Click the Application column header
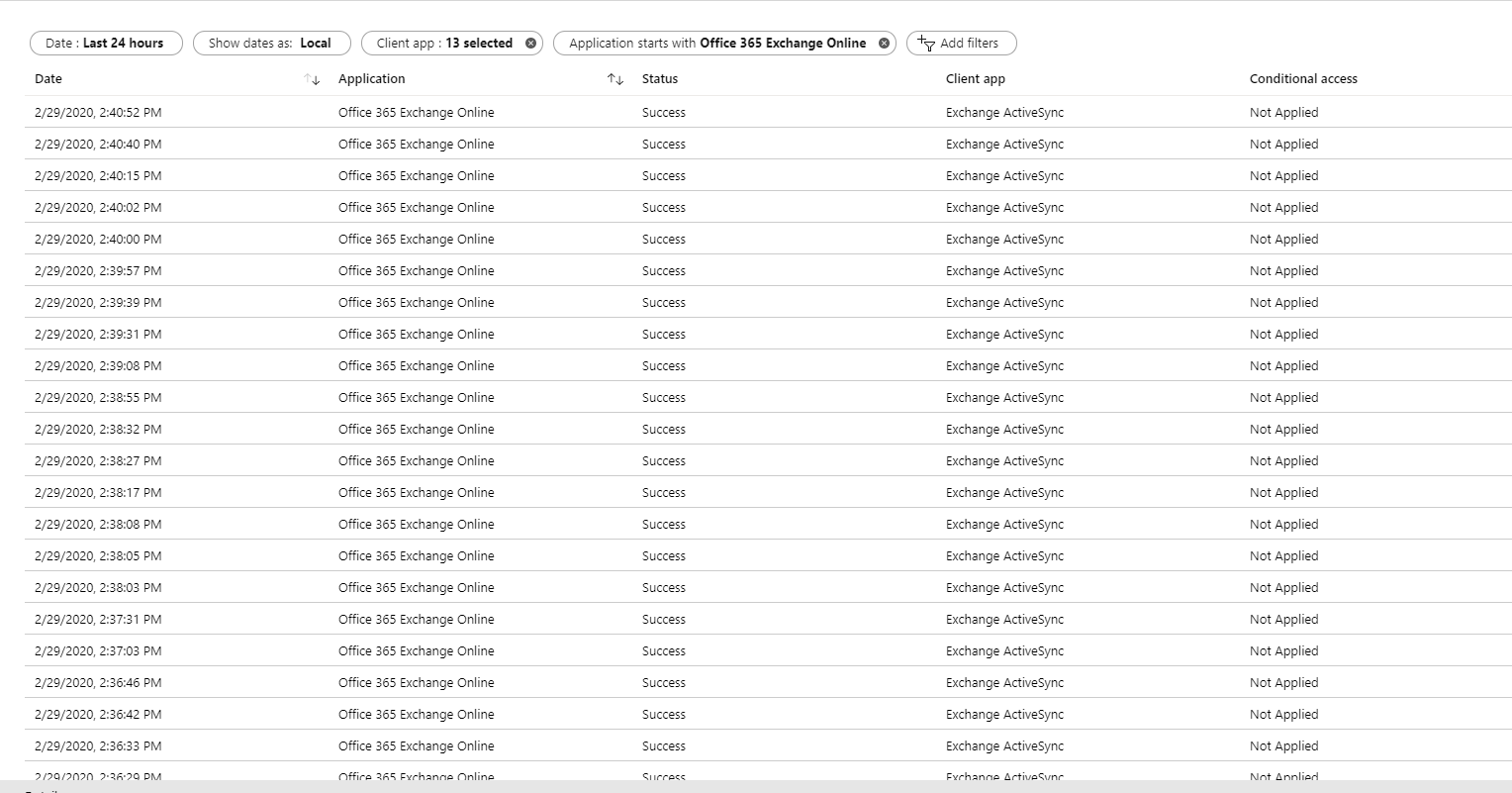 (x=372, y=79)
